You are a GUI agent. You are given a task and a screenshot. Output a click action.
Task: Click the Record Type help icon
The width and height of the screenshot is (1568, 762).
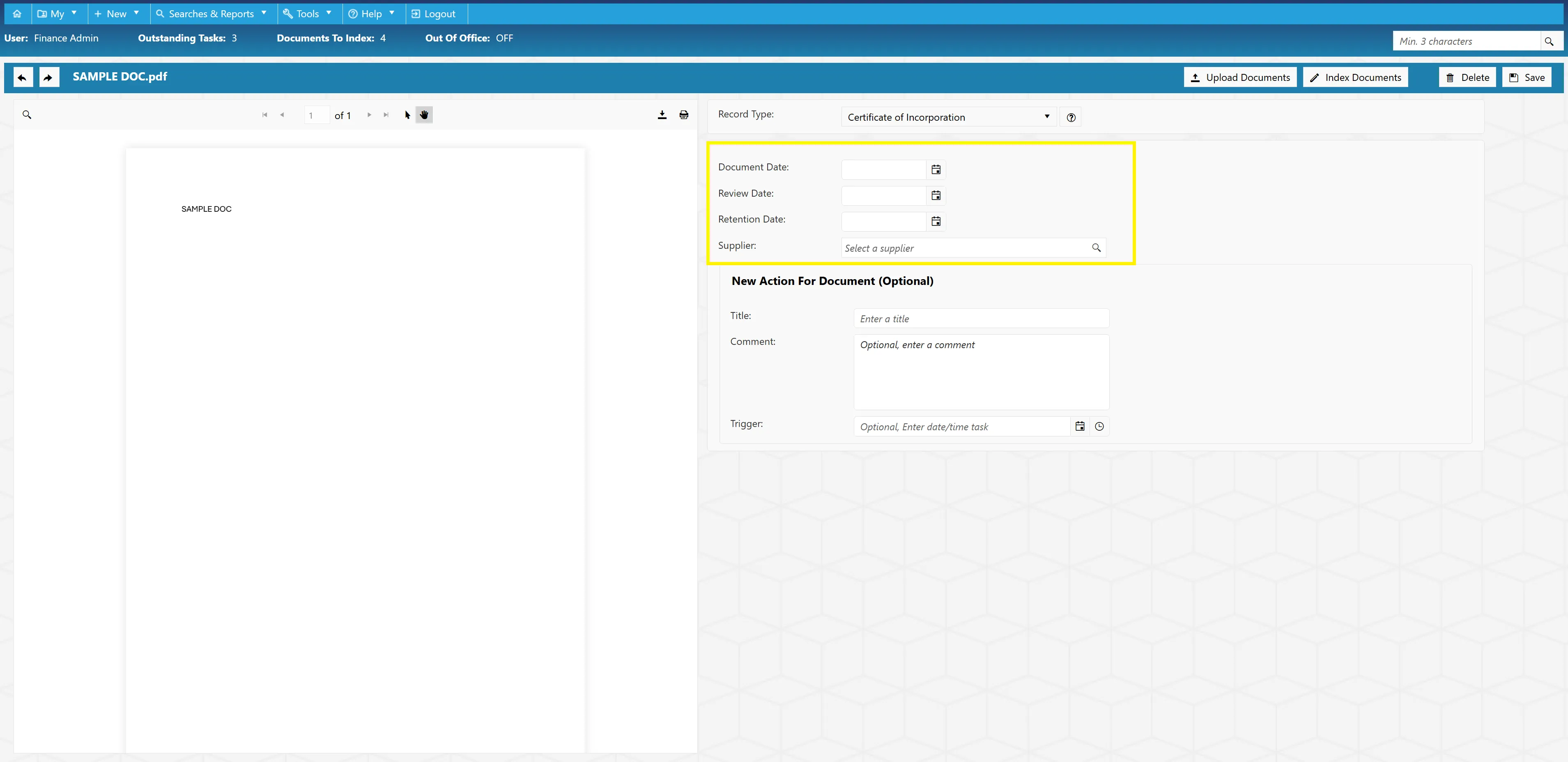[x=1071, y=117]
